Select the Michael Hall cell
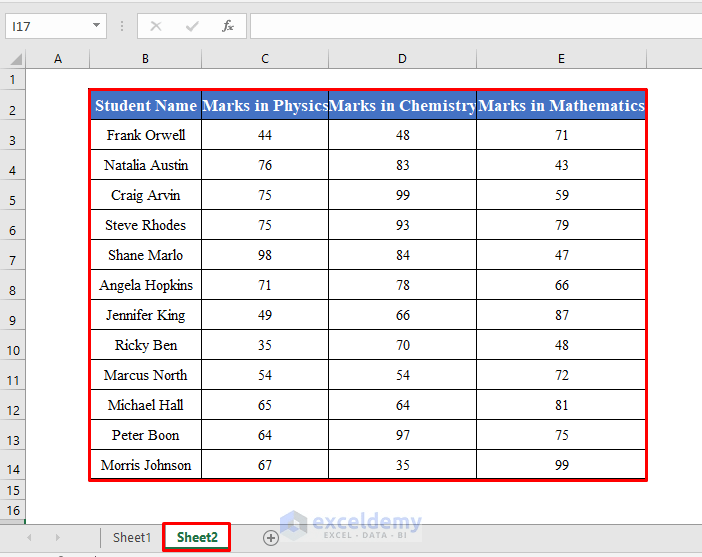The width and height of the screenshot is (702, 557). click(x=146, y=405)
